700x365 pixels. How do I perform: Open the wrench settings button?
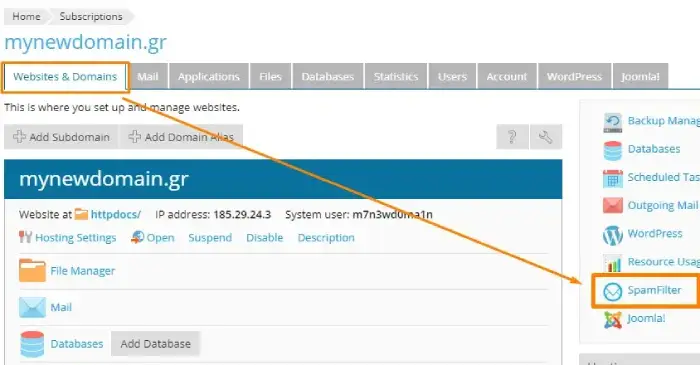pyautogui.click(x=546, y=137)
